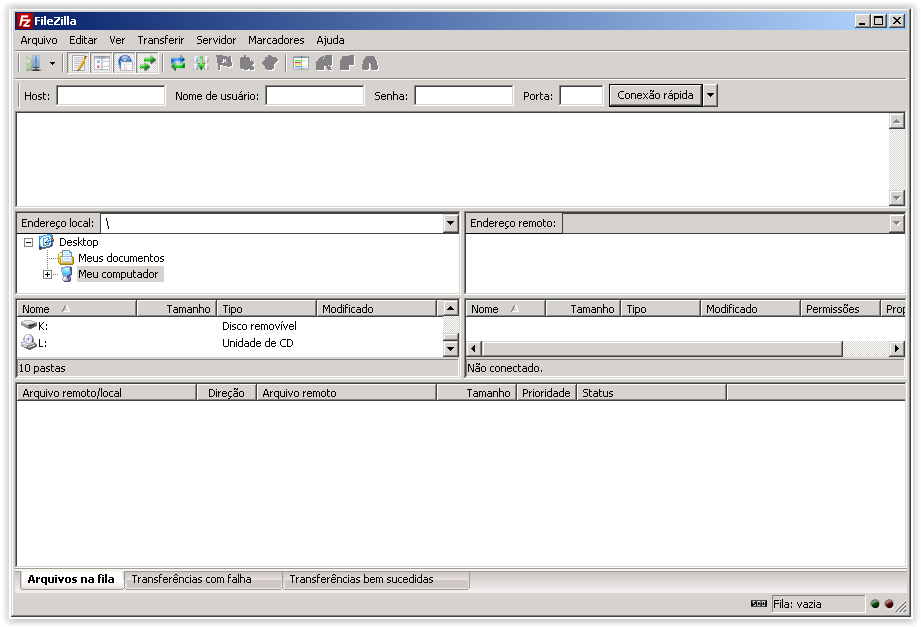The height and width of the screenshot is (627, 921).
Task: Sort remote files by Permissões column
Action: point(840,309)
